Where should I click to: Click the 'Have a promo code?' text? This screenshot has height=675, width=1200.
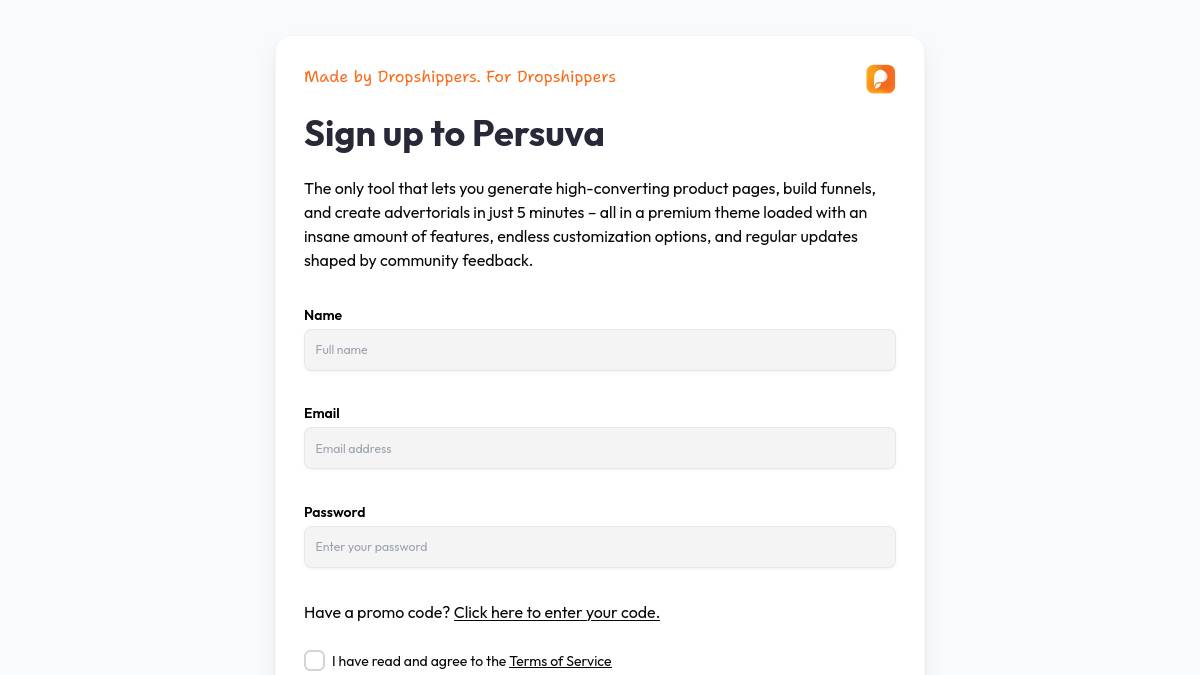[377, 612]
